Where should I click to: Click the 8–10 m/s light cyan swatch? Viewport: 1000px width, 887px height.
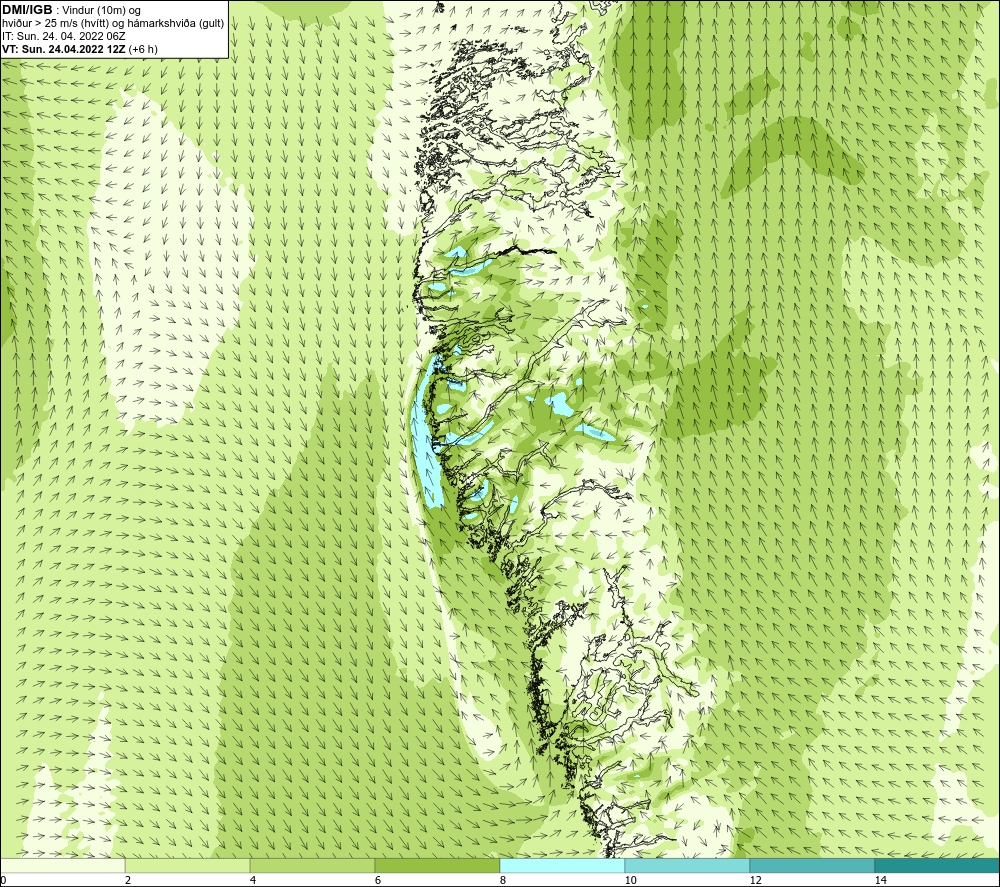(562, 865)
